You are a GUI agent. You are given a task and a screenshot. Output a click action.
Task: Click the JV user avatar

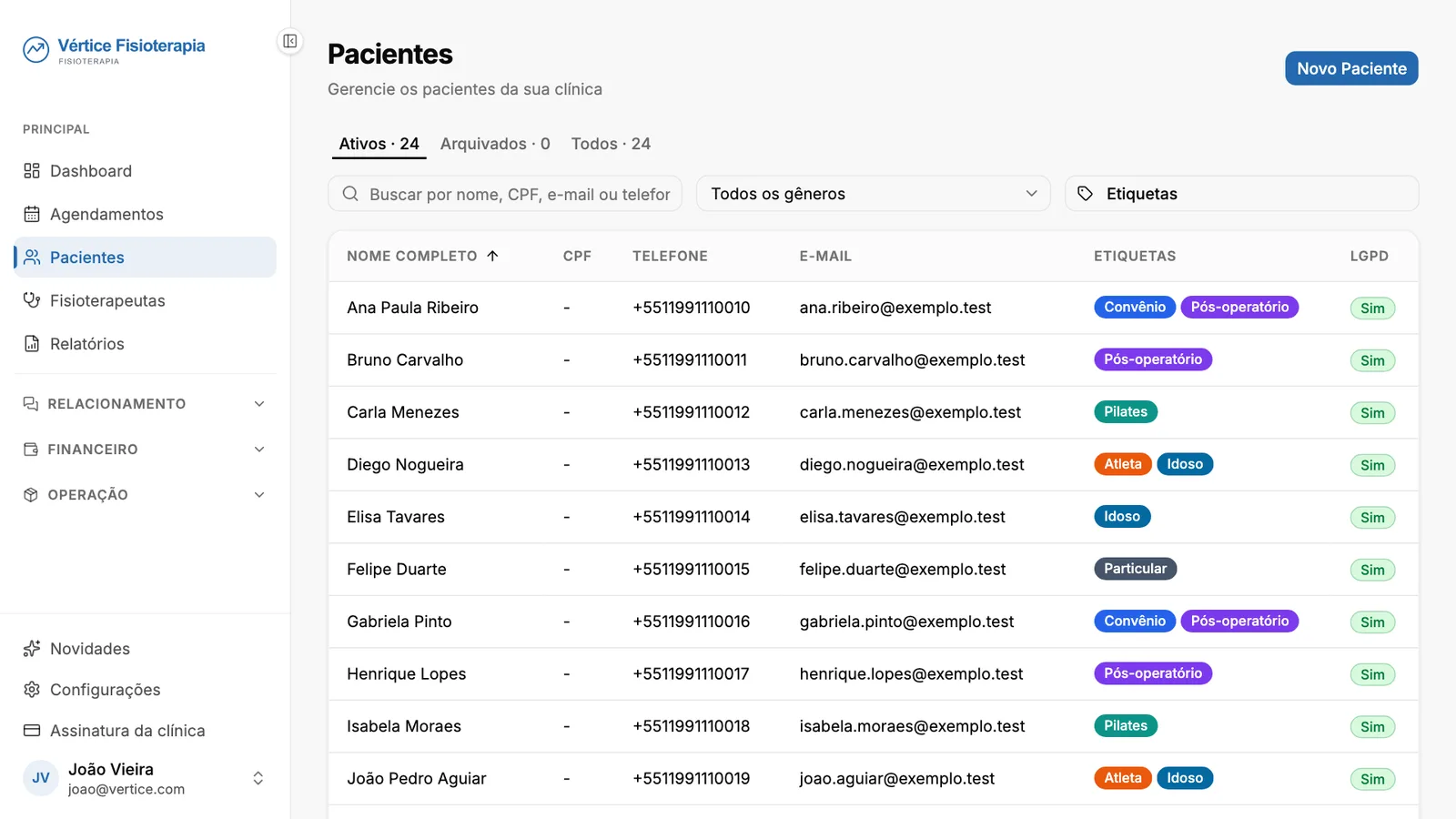(41, 779)
